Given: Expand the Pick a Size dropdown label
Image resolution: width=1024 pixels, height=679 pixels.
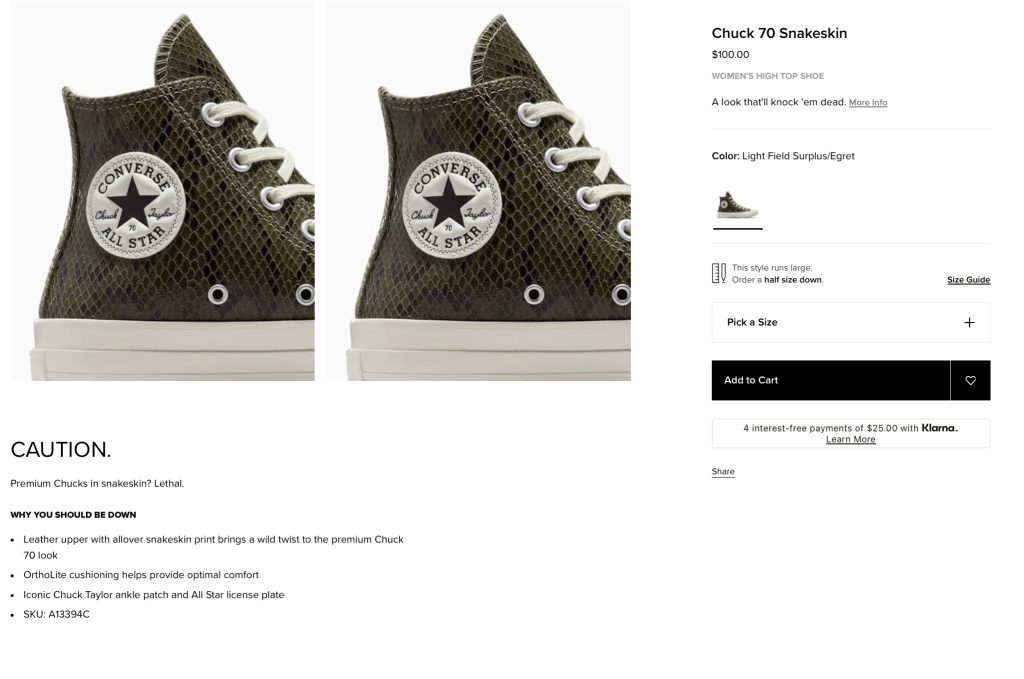Looking at the screenshot, I should pos(752,322).
